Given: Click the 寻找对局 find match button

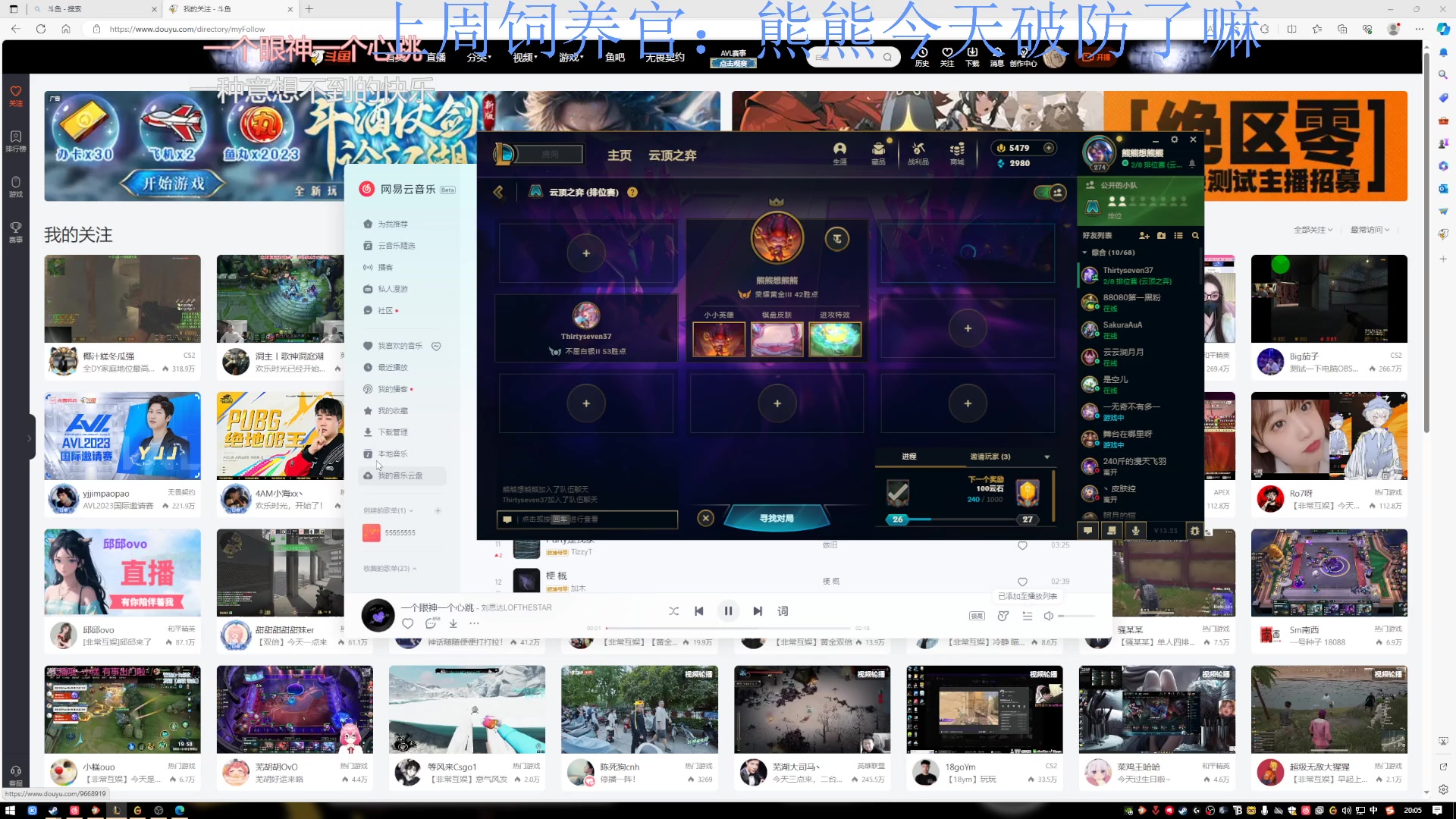Looking at the screenshot, I should click(777, 519).
